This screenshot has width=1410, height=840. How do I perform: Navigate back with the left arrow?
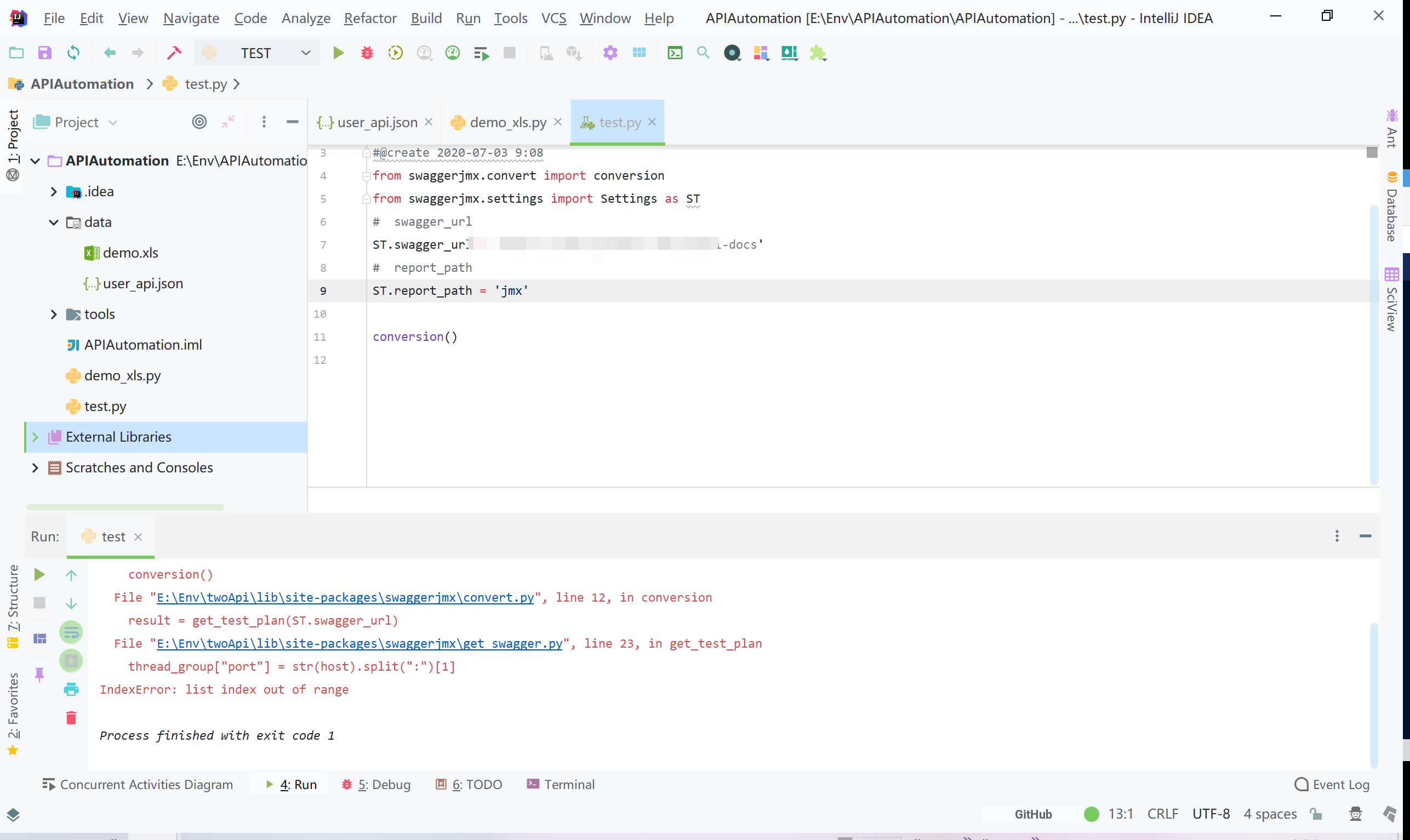pyautogui.click(x=110, y=53)
